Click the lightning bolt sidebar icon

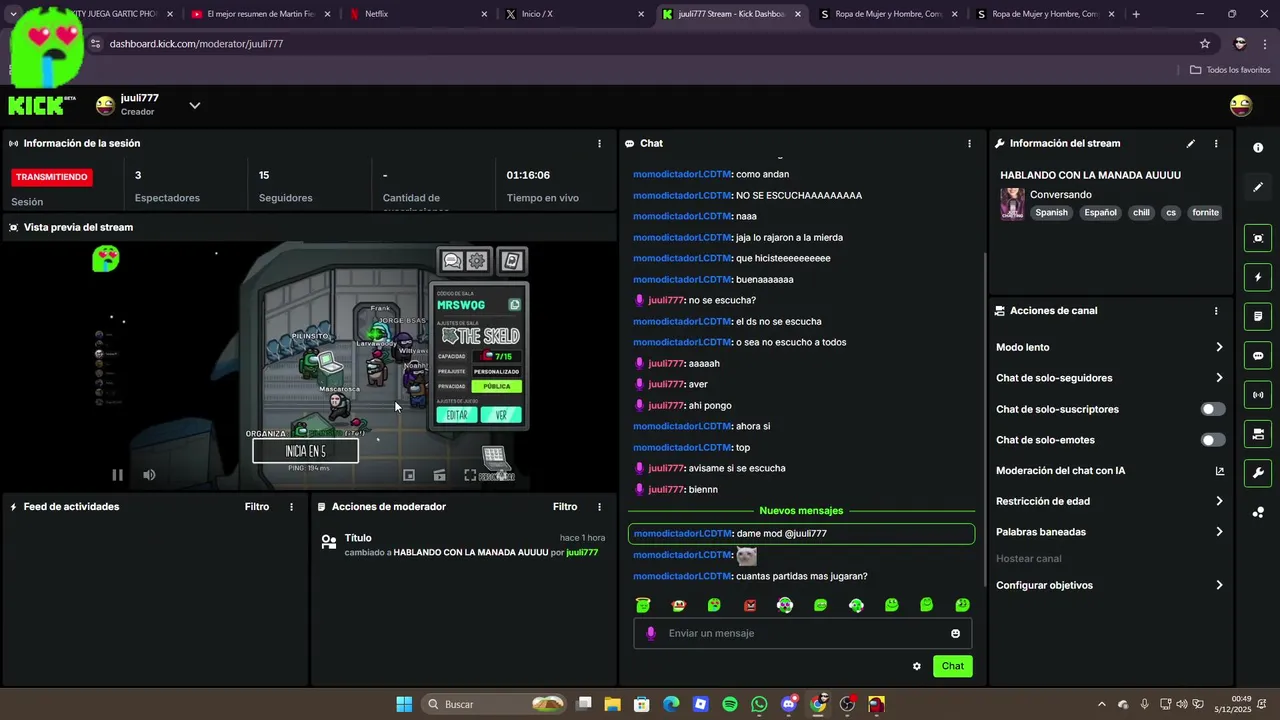point(1258,277)
